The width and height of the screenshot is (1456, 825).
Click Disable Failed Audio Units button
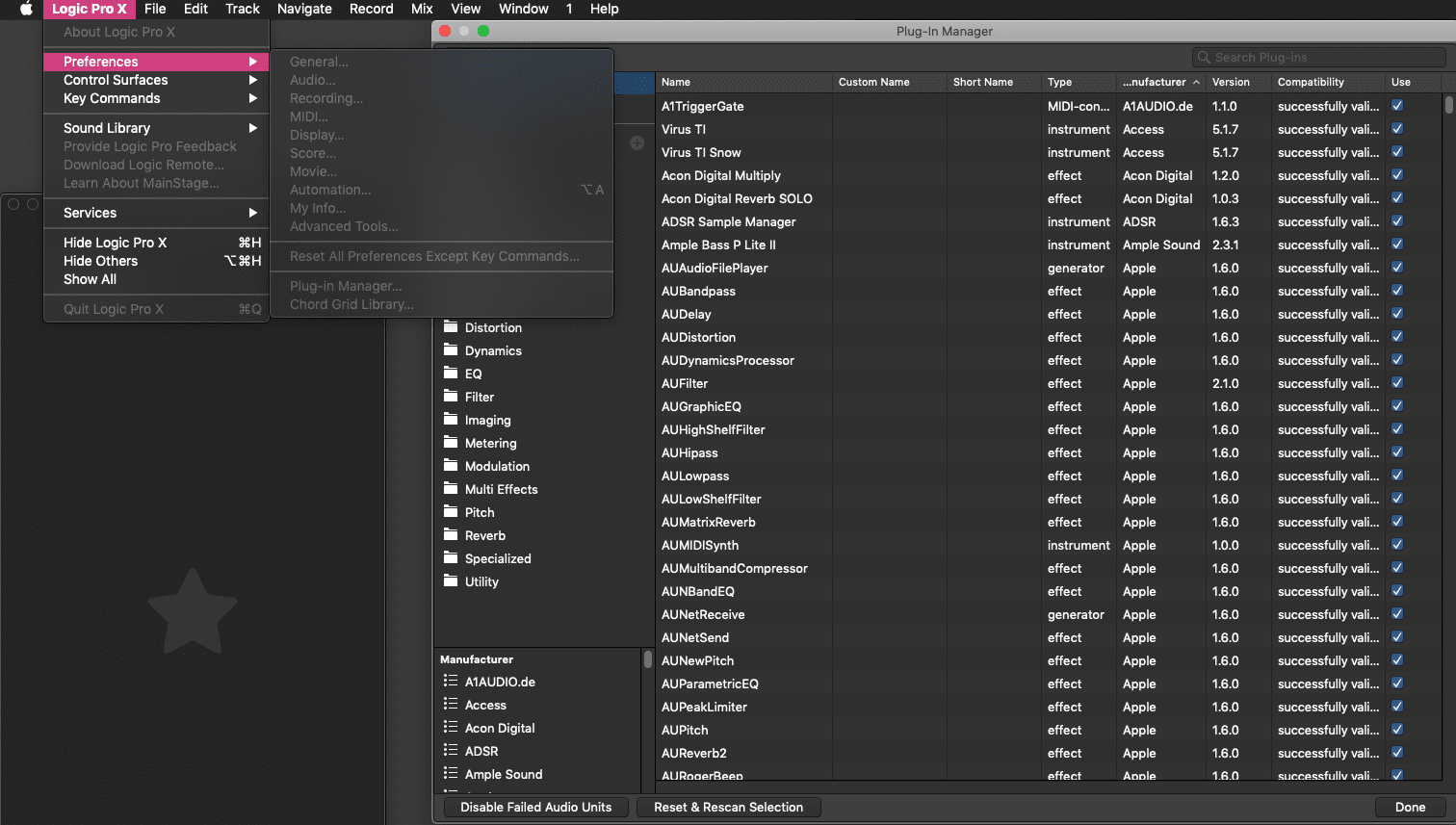point(535,807)
